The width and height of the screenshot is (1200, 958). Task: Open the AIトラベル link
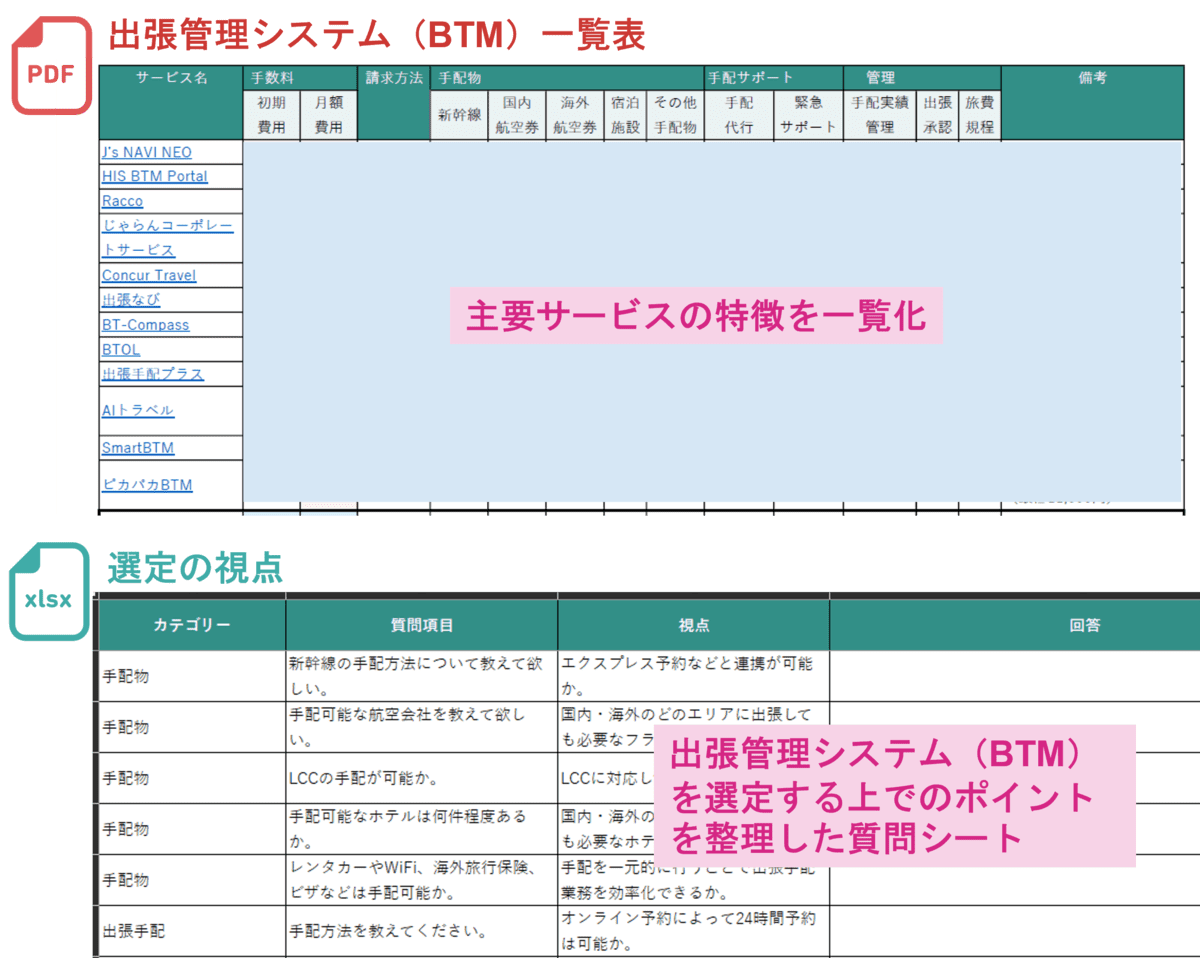(x=137, y=410)
